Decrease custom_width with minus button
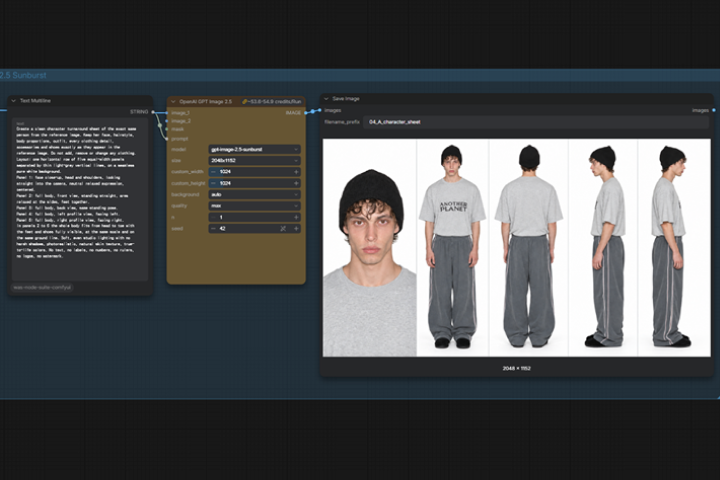The height and width of the screenshot is (480, 720). tap(214, 172)
